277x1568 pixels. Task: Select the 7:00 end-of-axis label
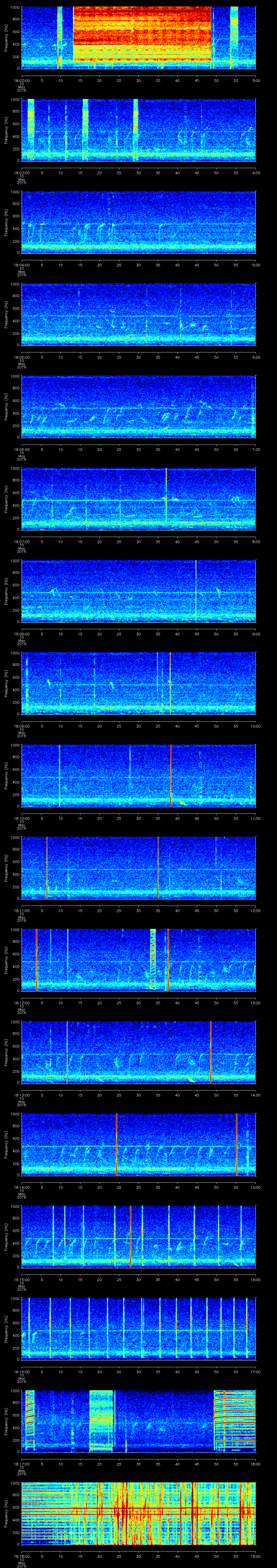click(256, 449)
